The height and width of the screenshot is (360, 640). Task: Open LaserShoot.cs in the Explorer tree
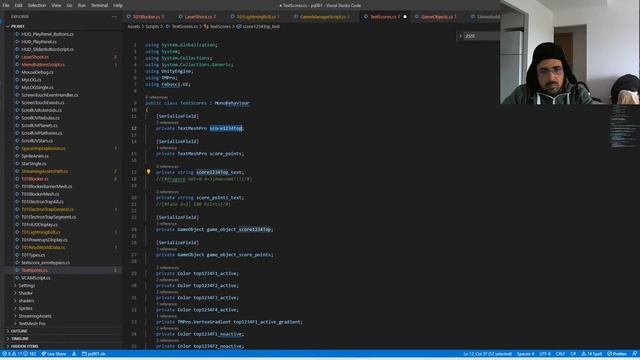35,57
